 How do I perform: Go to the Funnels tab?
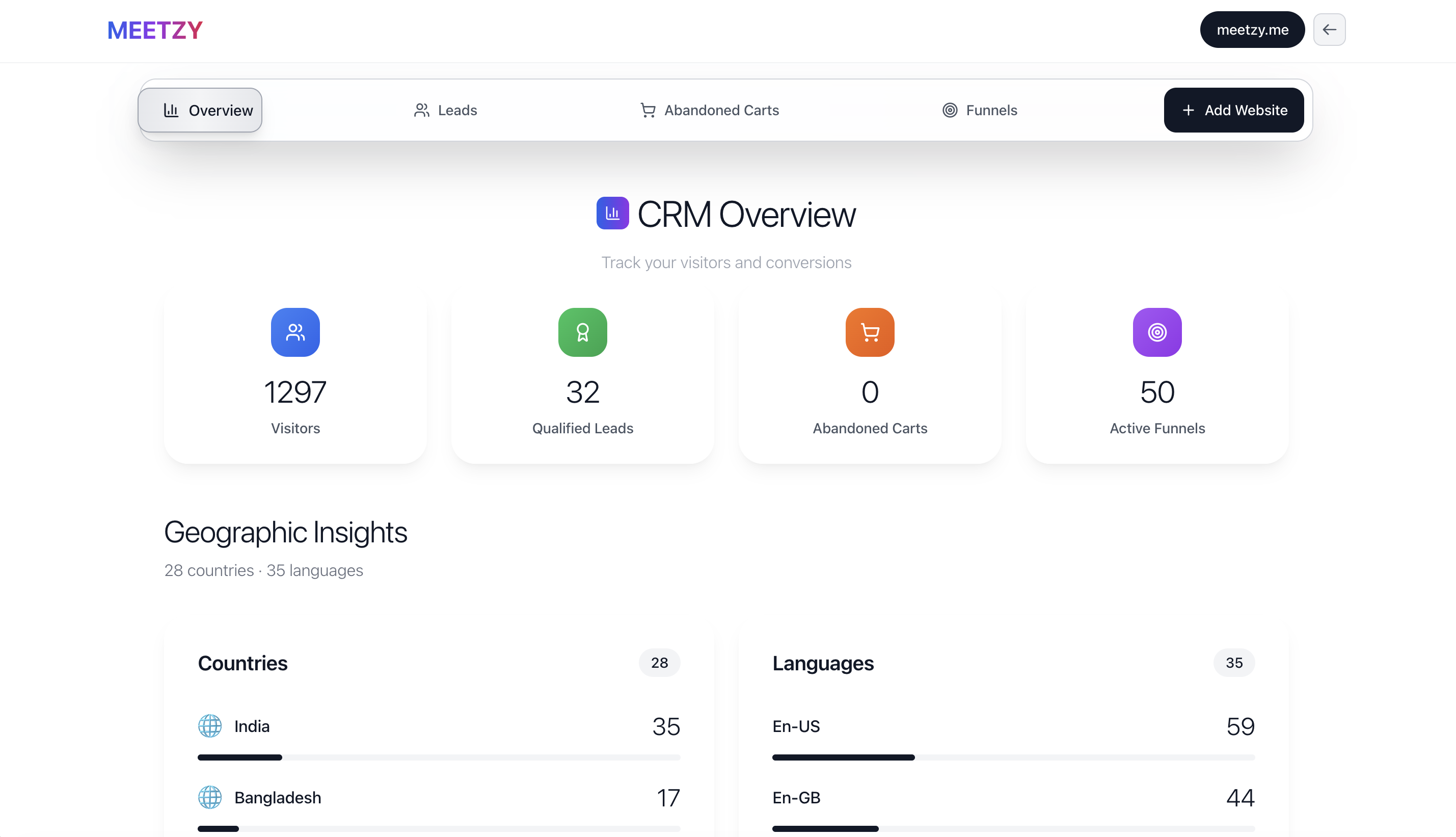pyautogui.click(x=979, y=111)
